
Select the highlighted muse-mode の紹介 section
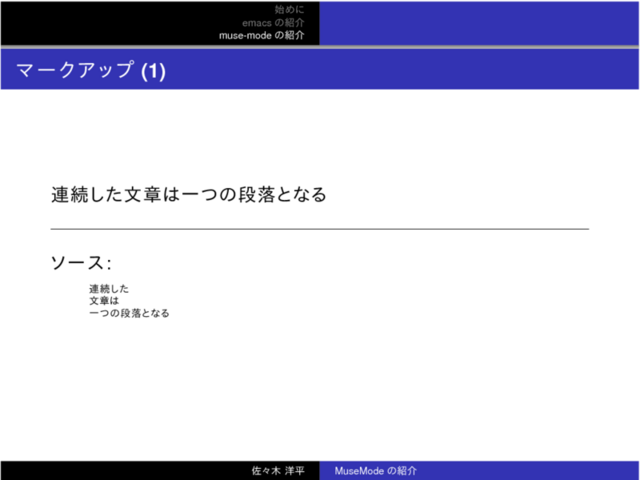coord(262,35)
